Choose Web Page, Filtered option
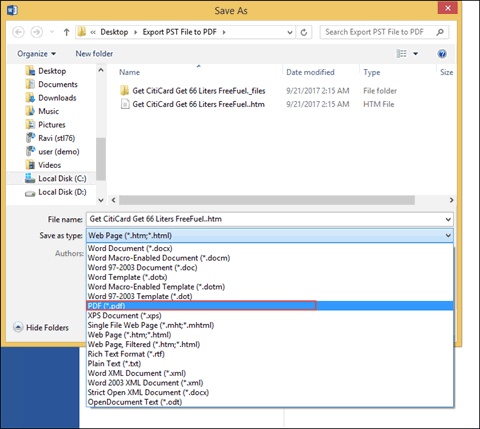 [x=270, y=344]
